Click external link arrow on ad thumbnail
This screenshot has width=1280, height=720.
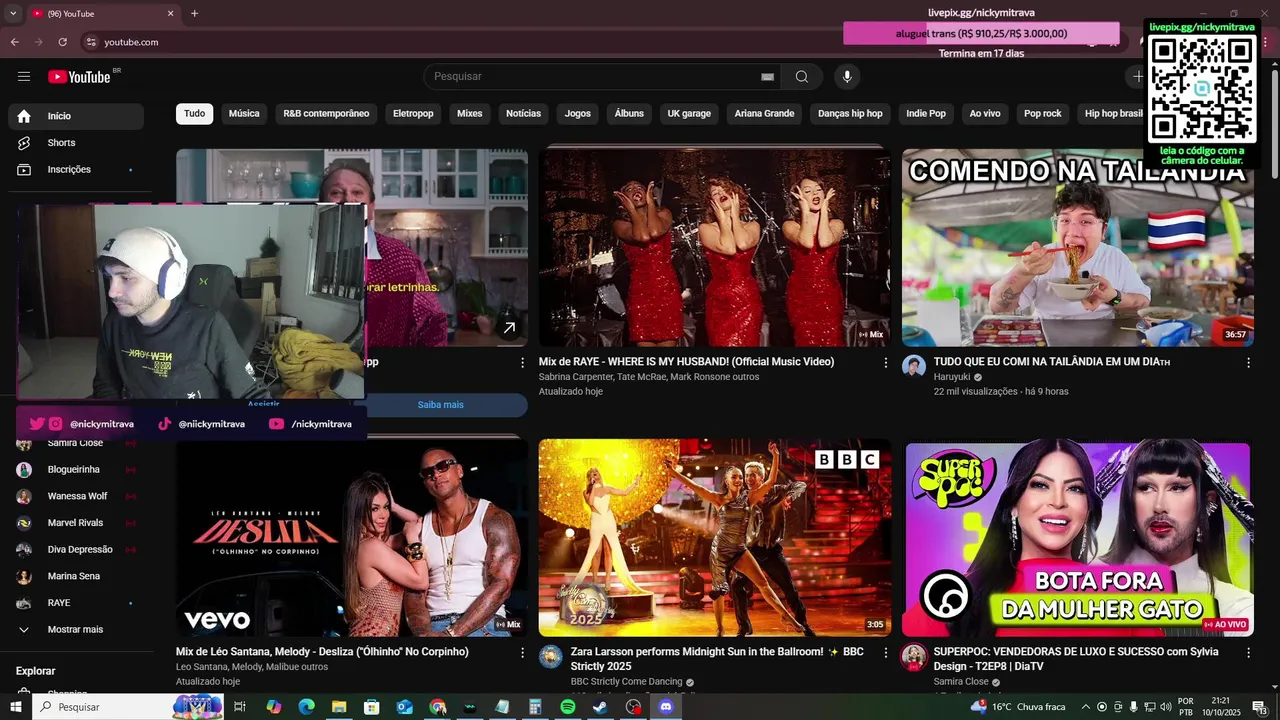point(509,327)
